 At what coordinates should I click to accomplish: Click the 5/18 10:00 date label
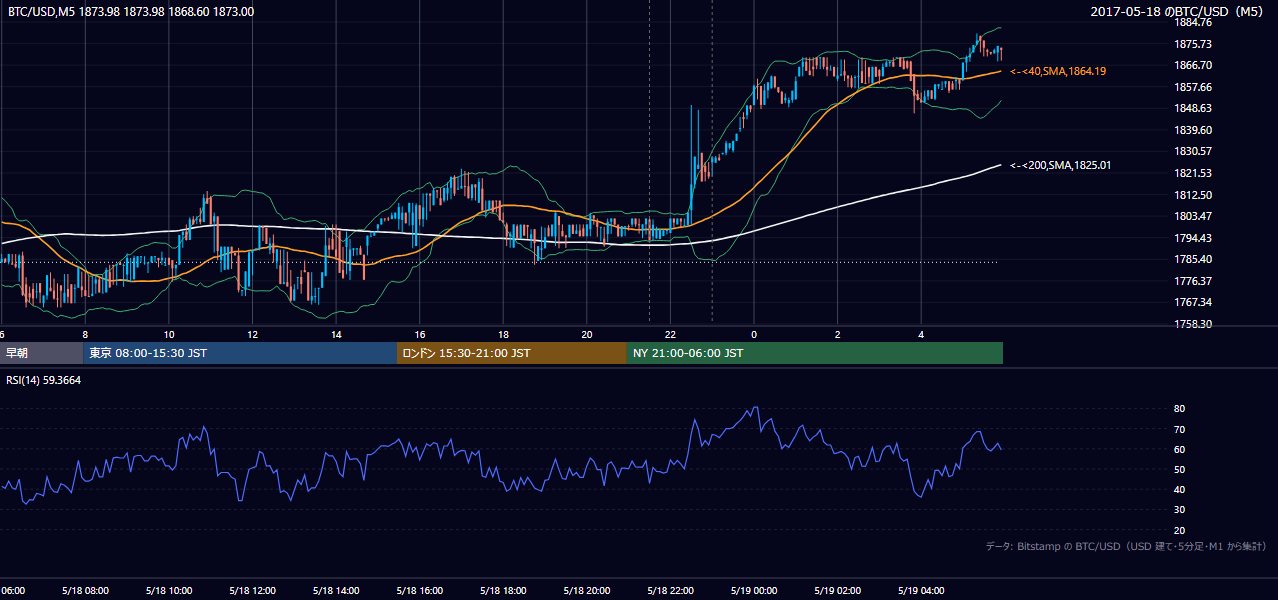169,591
